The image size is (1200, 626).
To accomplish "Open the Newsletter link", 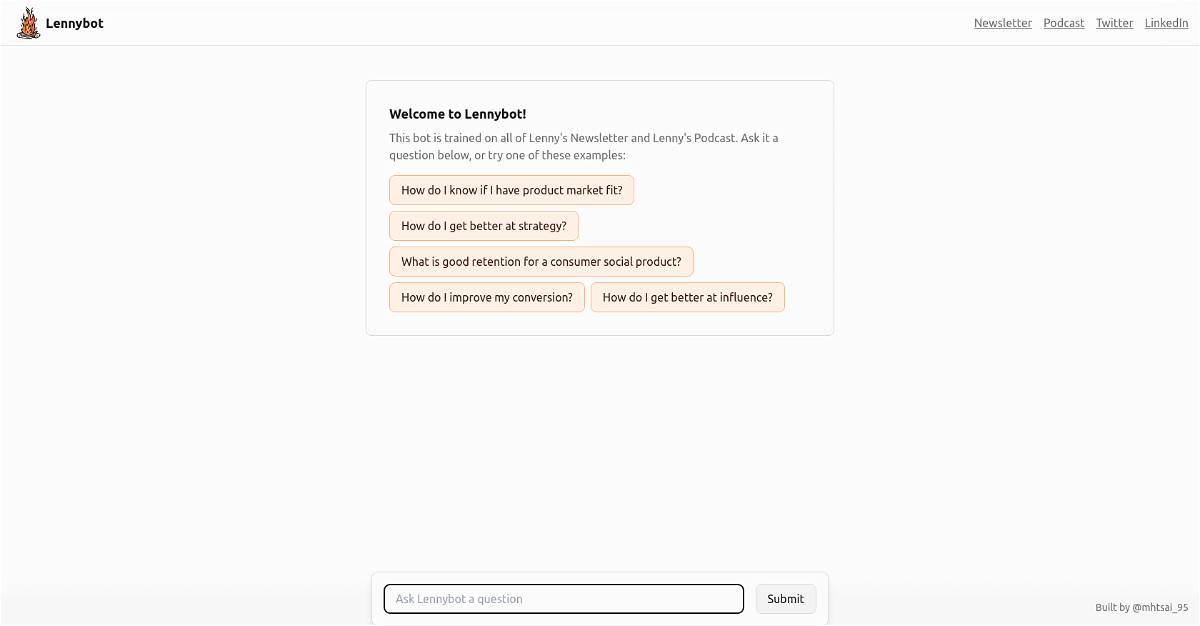I will (x=1002, y=23).
